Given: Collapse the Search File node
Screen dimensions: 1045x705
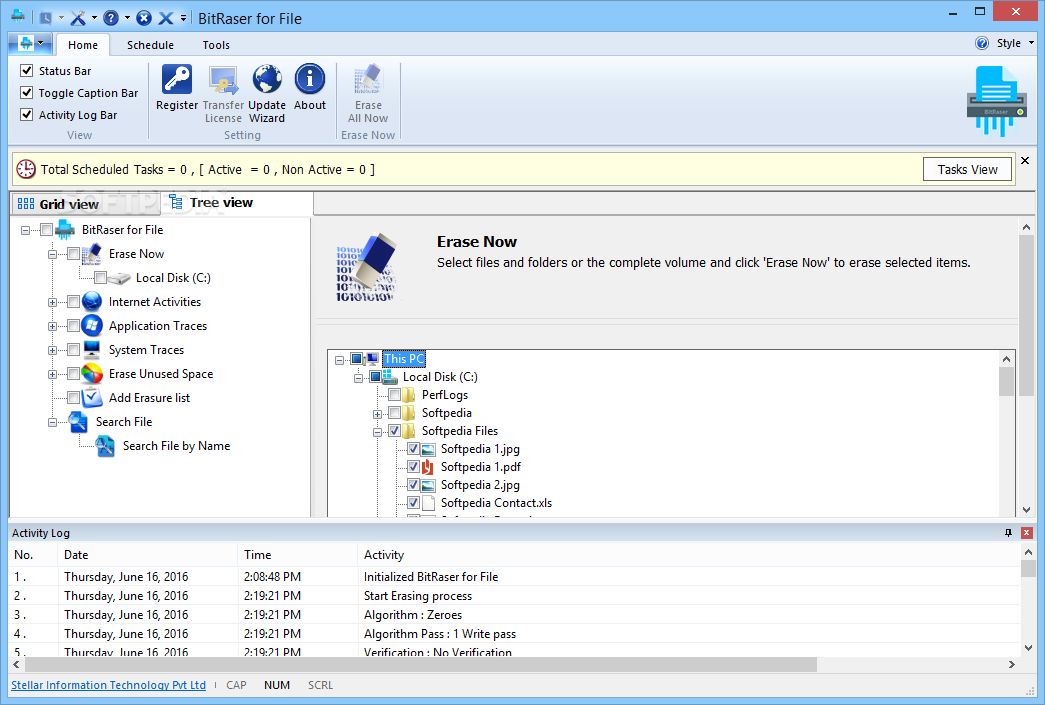Looking at the screenshot, I should tap(52, 422).
